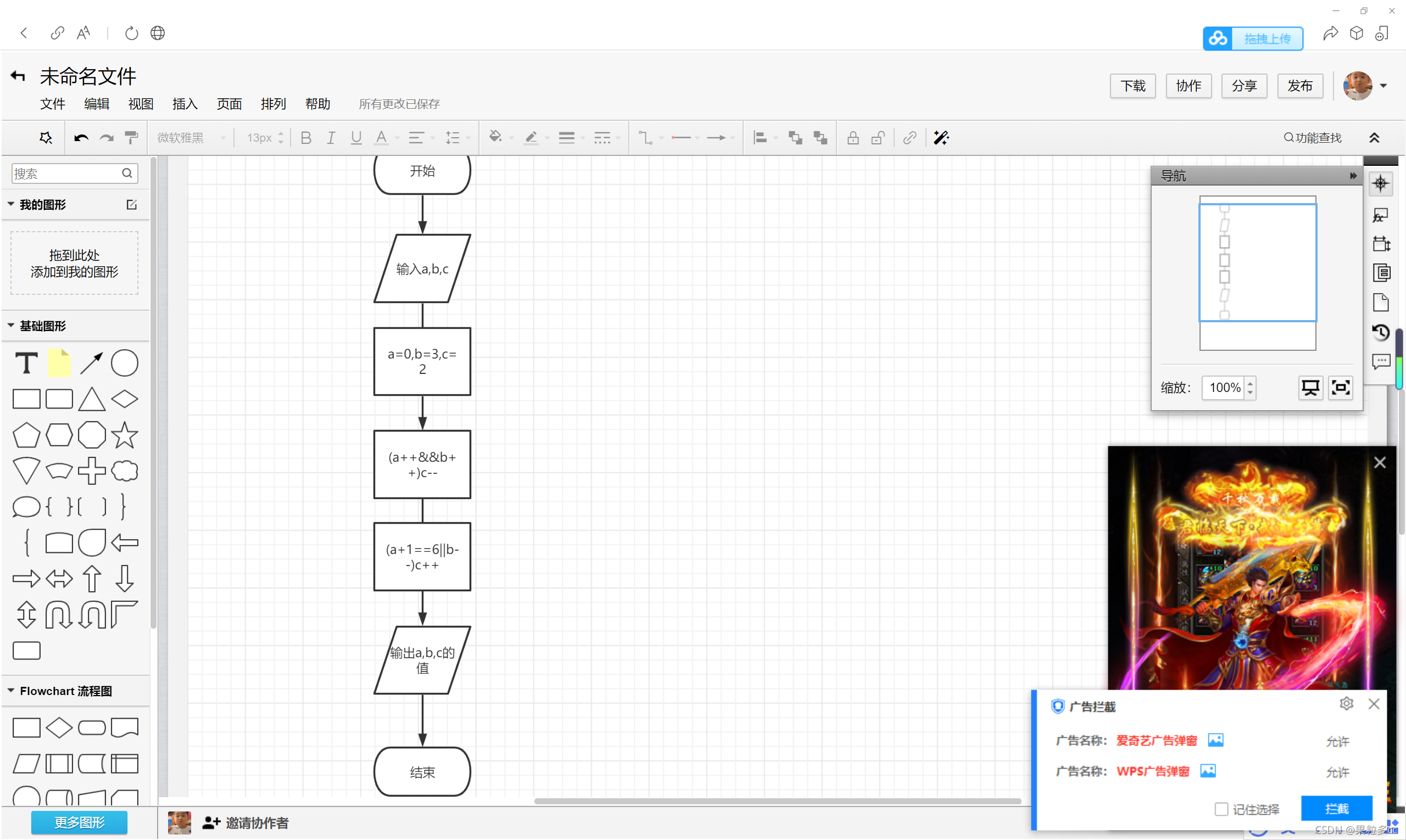This screenshot has height=840, width=1406.
Task: Click the back arrow beside 未命名文件
Action: 18,76
